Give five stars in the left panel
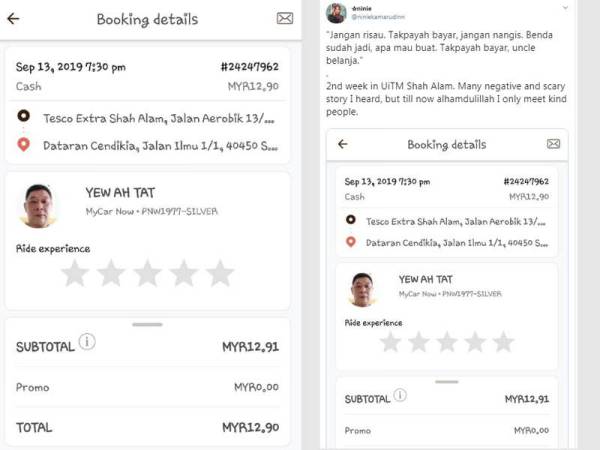This screenshot has width=600, height=450. click(220, 273)
